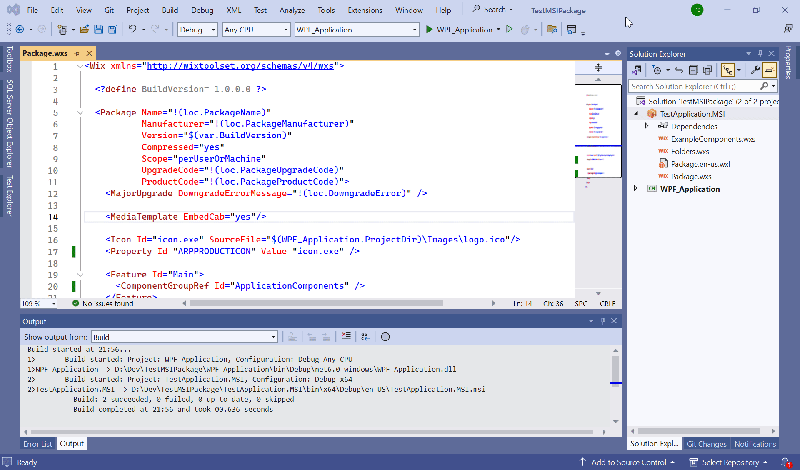Open the File menu
The height and width of the screenshot is (470, 800).
[x=32, y=10]
